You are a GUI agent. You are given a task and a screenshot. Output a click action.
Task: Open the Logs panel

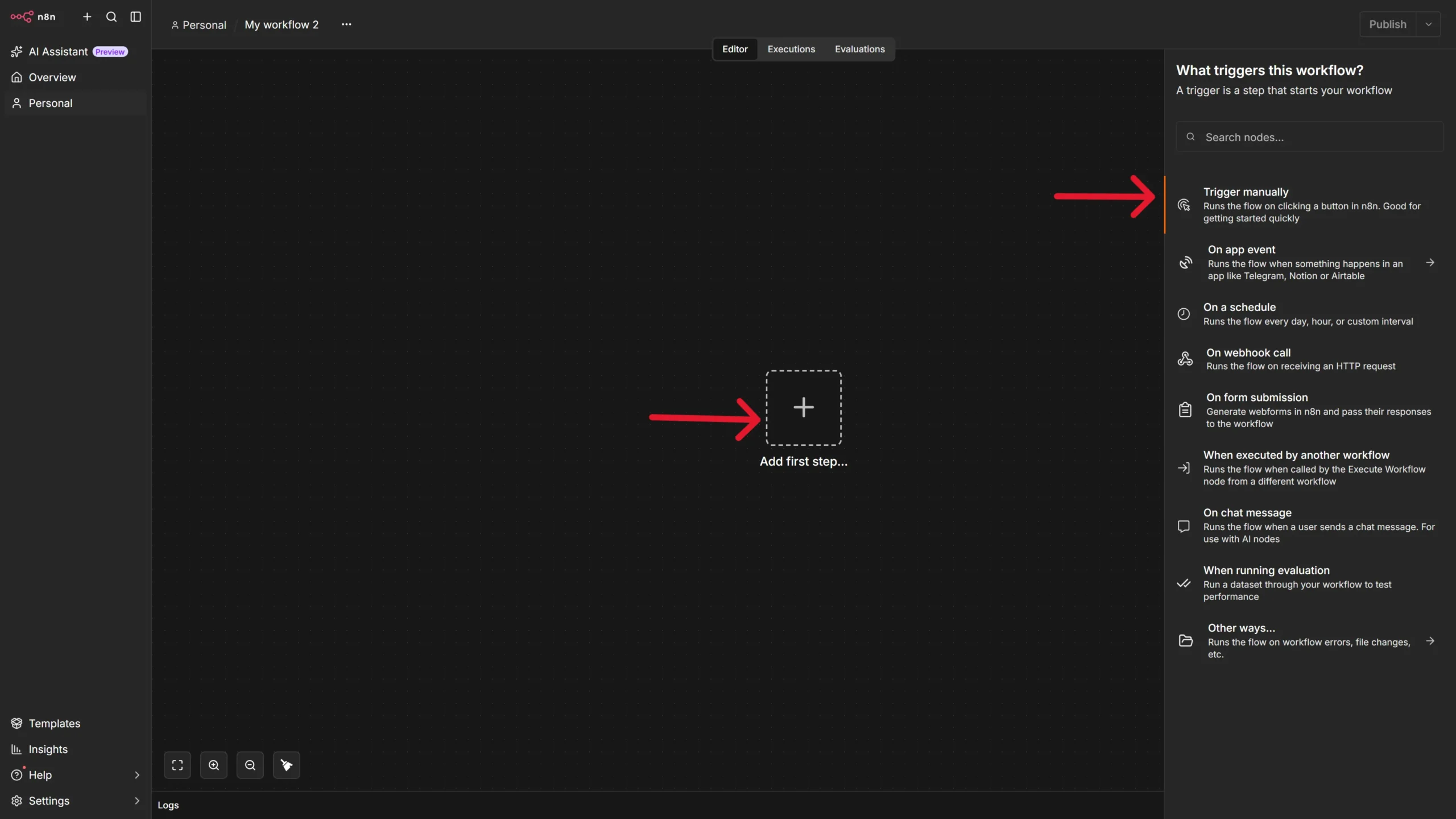(x=168, y=805)
